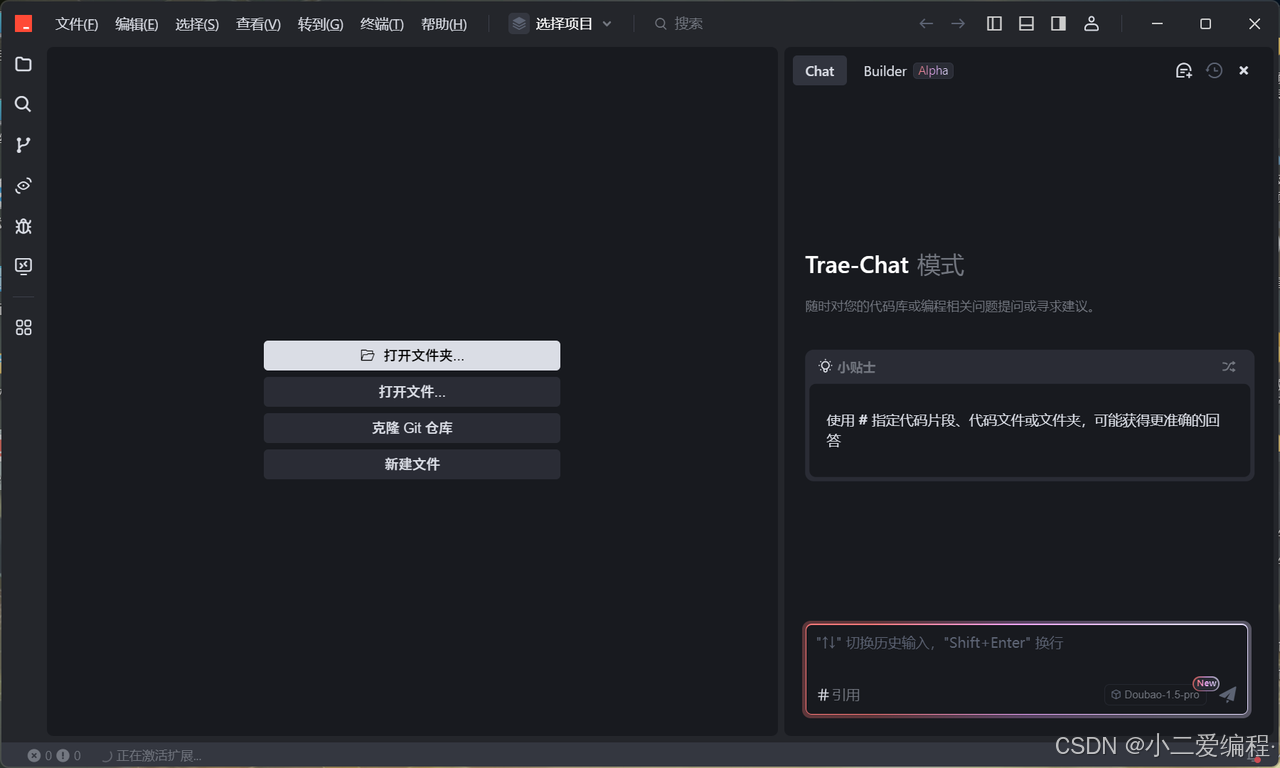The width and height of the screenshot is (1280, 768).
Task: Switch to the Chat tab
Action: (x=819, y=71)
